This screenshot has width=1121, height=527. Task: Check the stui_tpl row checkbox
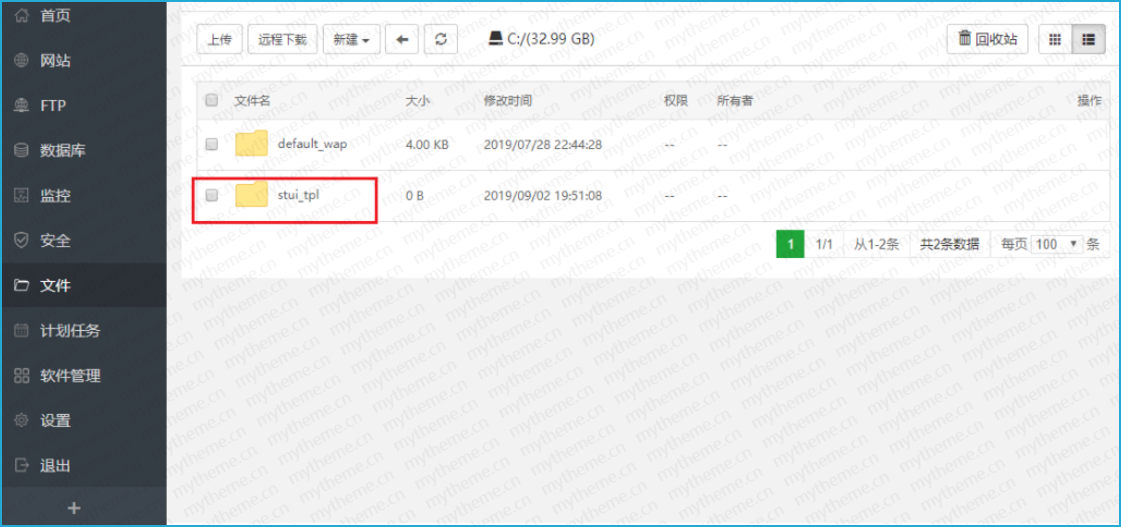point(212,195)
